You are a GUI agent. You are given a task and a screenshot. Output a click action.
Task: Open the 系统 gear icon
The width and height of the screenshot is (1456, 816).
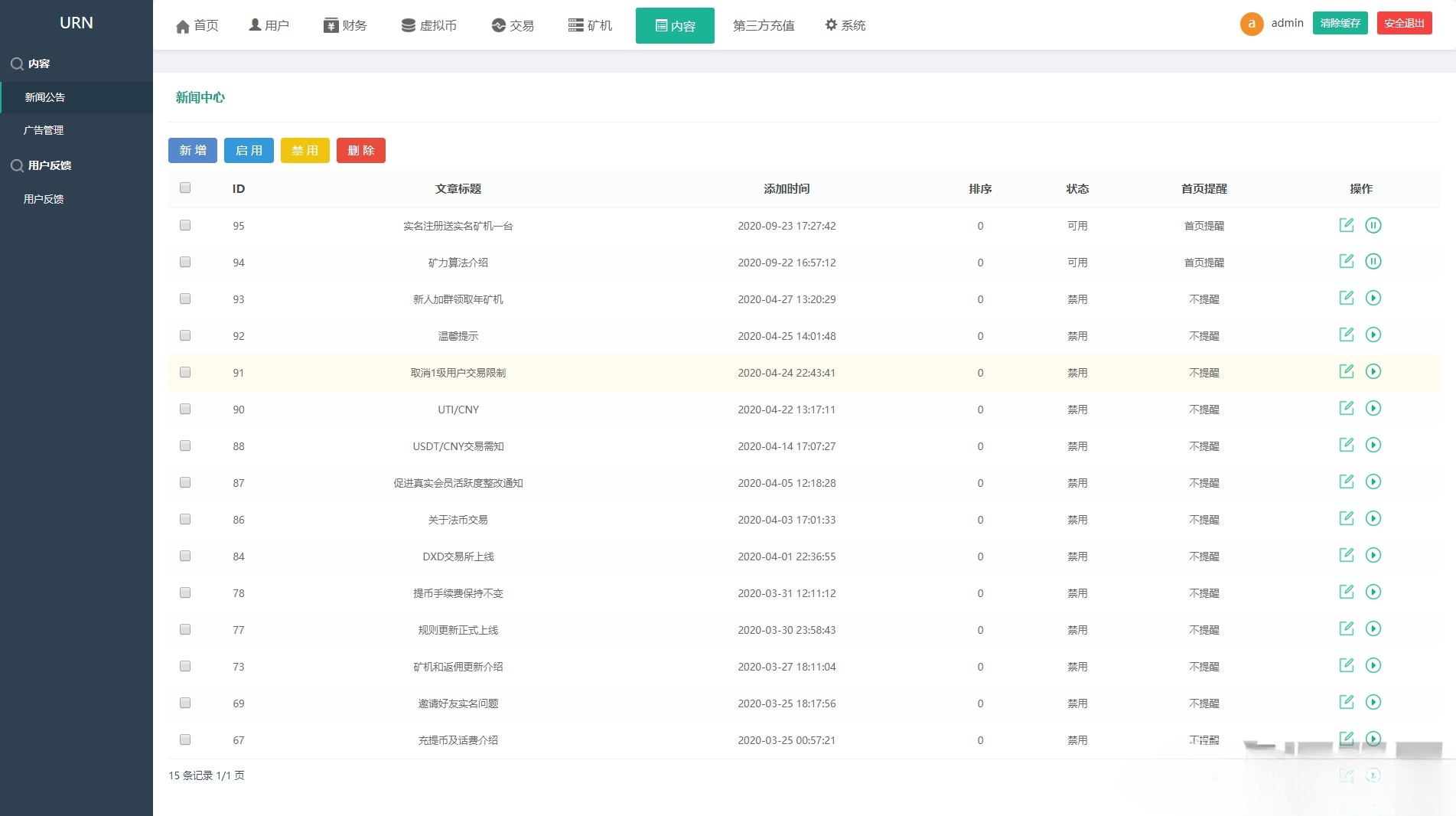(x=832, y=24)
